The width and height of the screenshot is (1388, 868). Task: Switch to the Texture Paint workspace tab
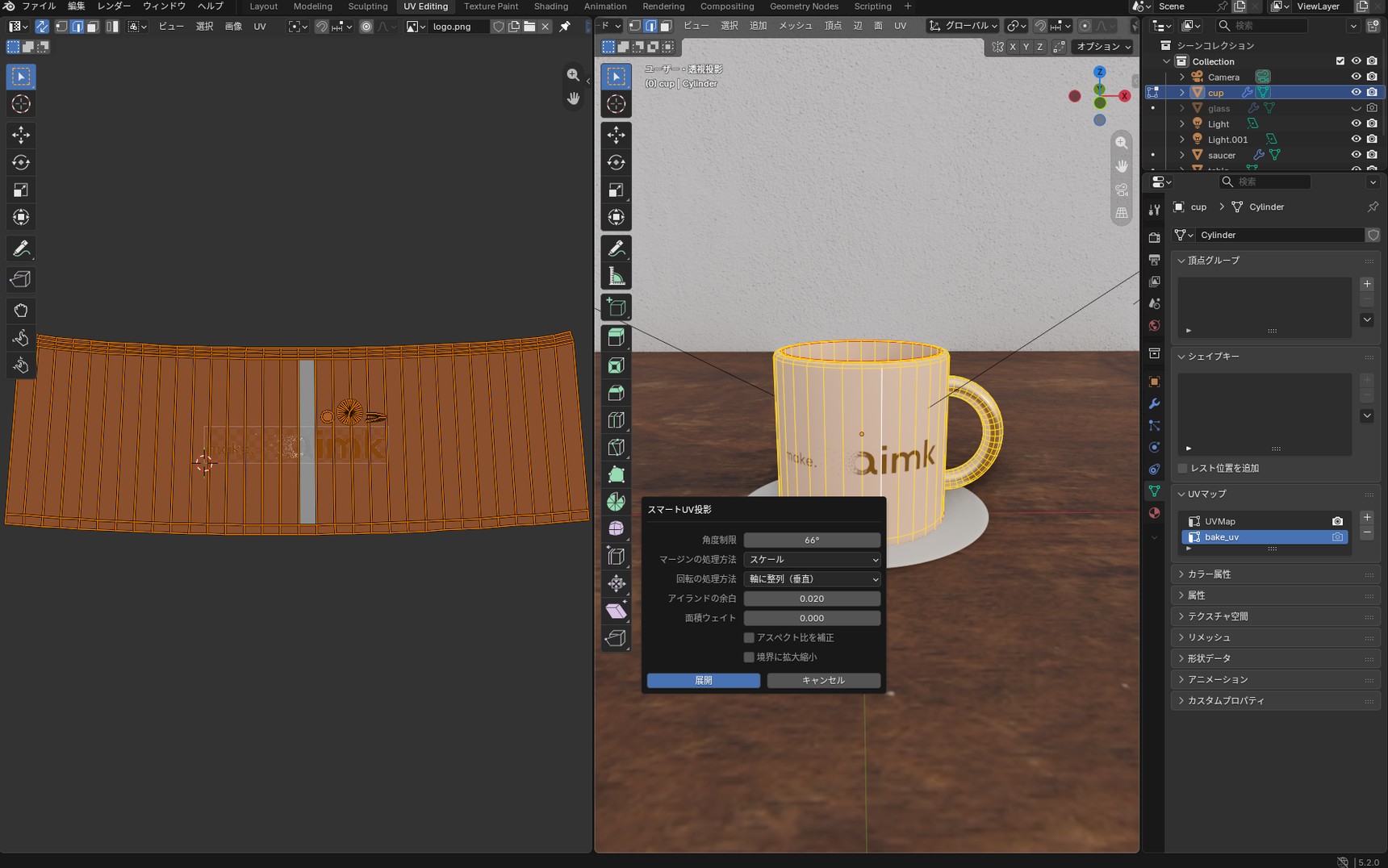tap(491, 6)
